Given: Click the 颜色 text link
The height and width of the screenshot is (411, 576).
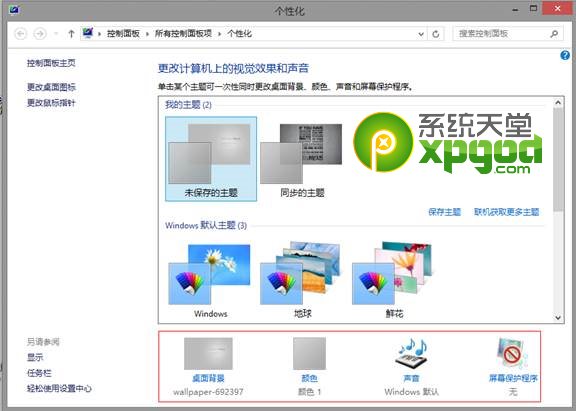Looking at the screenshot, I should coord(309,378).
